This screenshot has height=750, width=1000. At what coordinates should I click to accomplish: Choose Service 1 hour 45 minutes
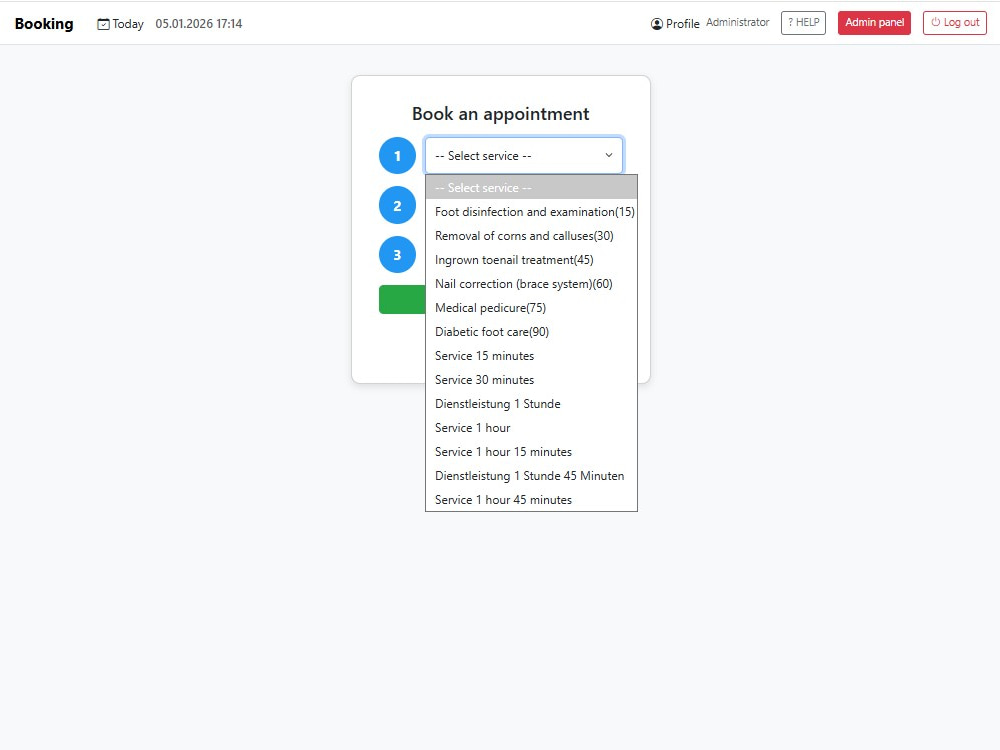531,500
